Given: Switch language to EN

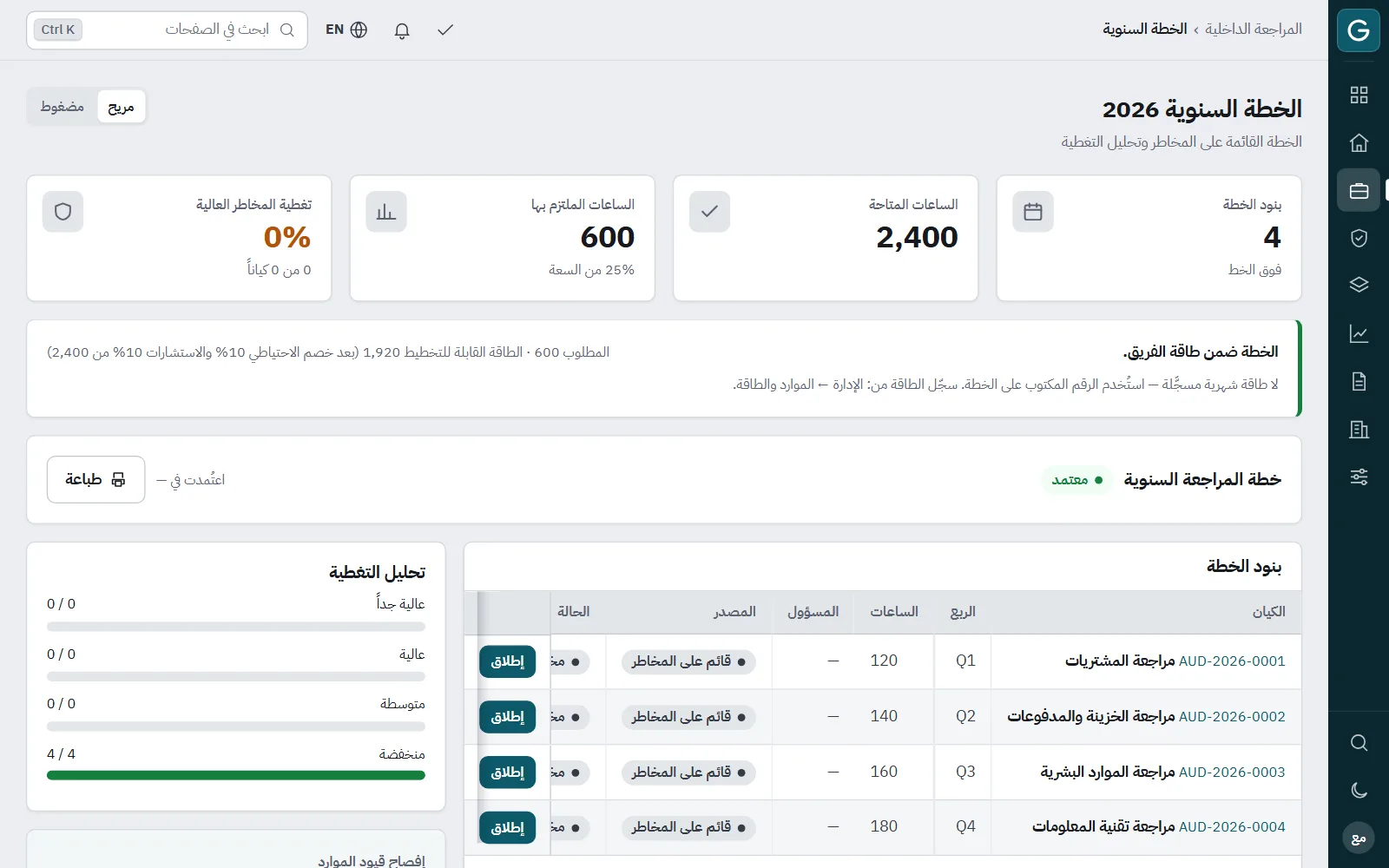Looking at the screenshot, I should (x=346, y=30).
